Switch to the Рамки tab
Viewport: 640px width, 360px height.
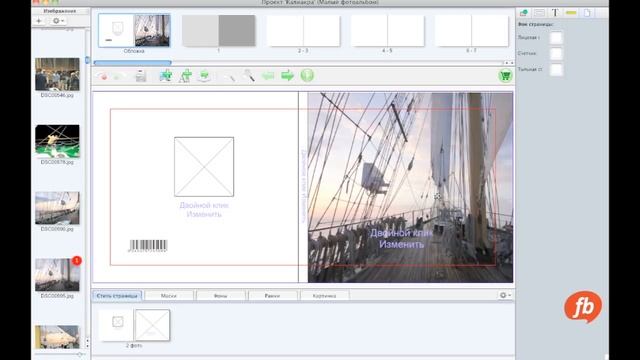coord(272,296)
